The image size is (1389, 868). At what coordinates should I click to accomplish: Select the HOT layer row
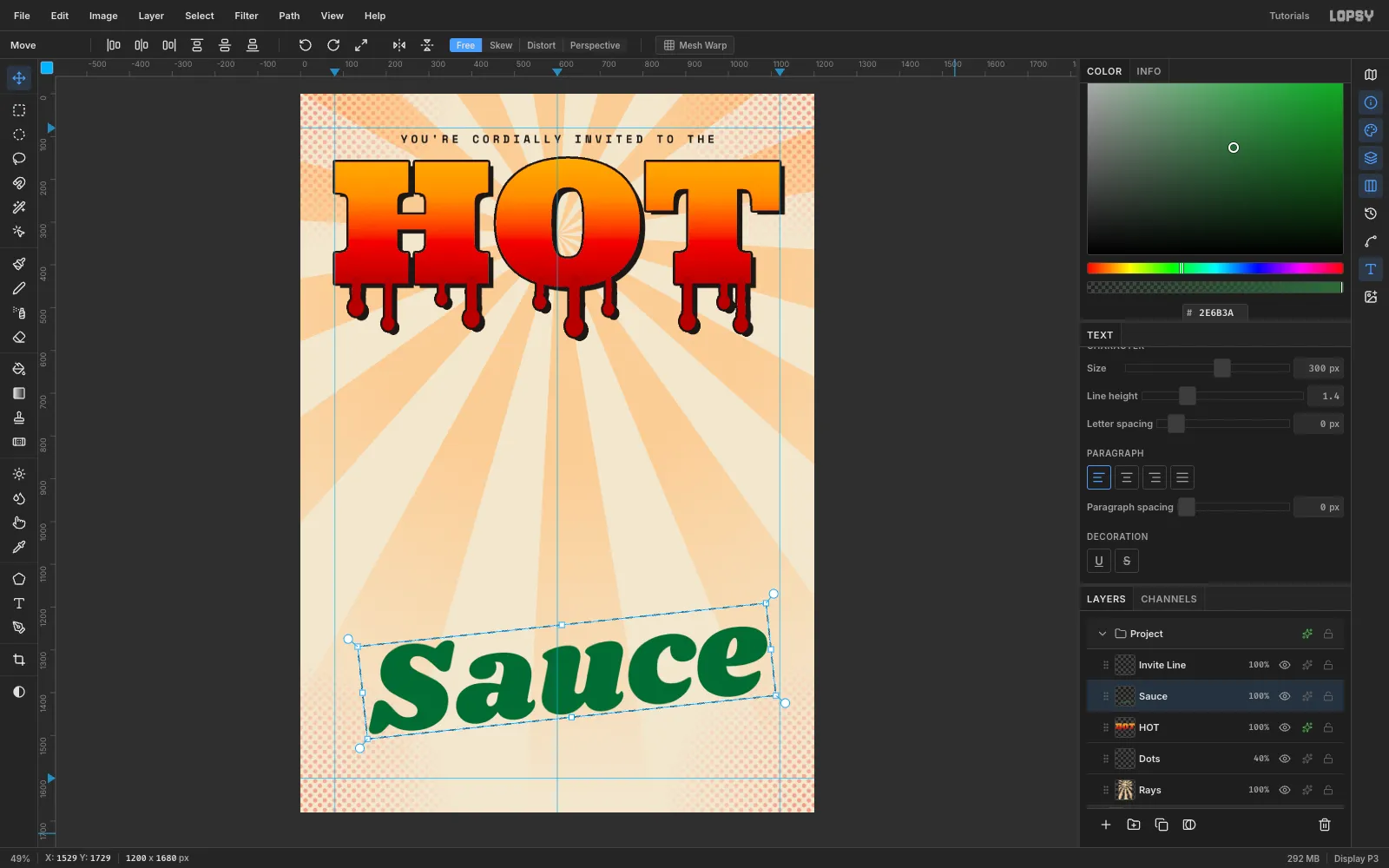pos(1215,727)
